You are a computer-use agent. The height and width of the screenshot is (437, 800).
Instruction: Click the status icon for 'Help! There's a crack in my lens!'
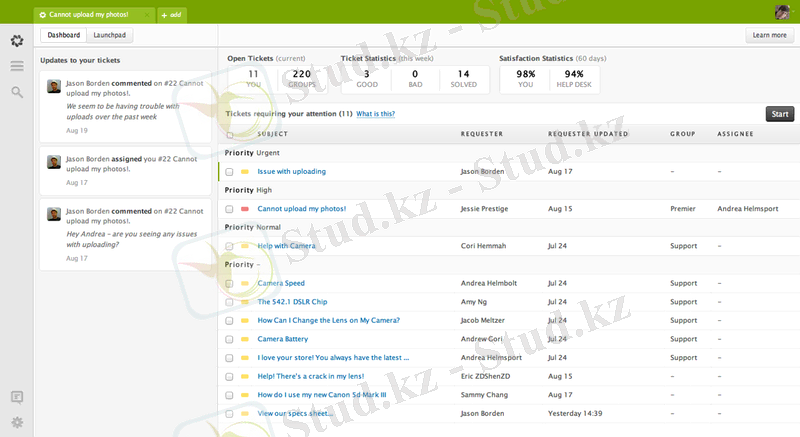245,376
